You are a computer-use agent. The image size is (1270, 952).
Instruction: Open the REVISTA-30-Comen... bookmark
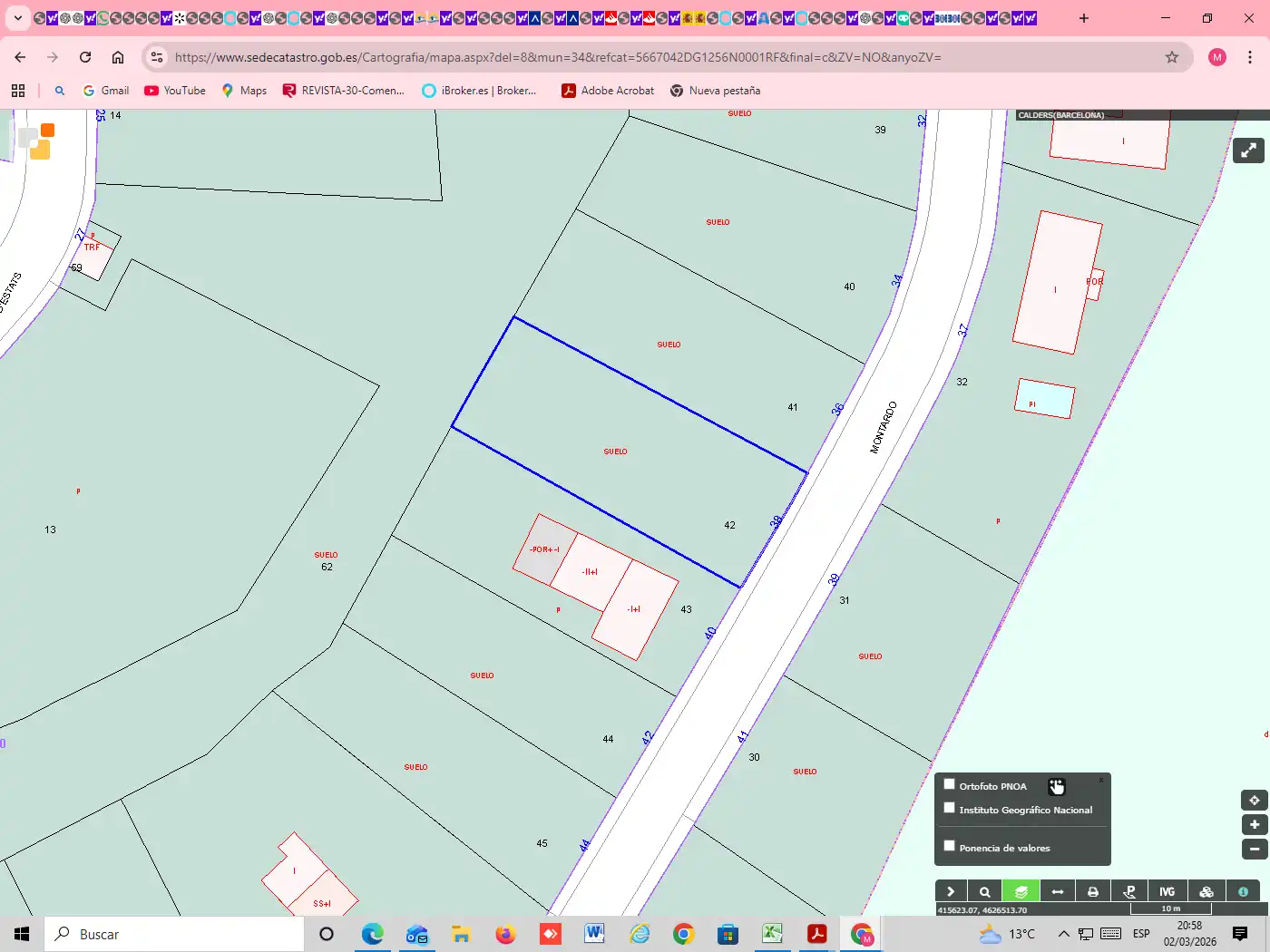tap(344, 91)
